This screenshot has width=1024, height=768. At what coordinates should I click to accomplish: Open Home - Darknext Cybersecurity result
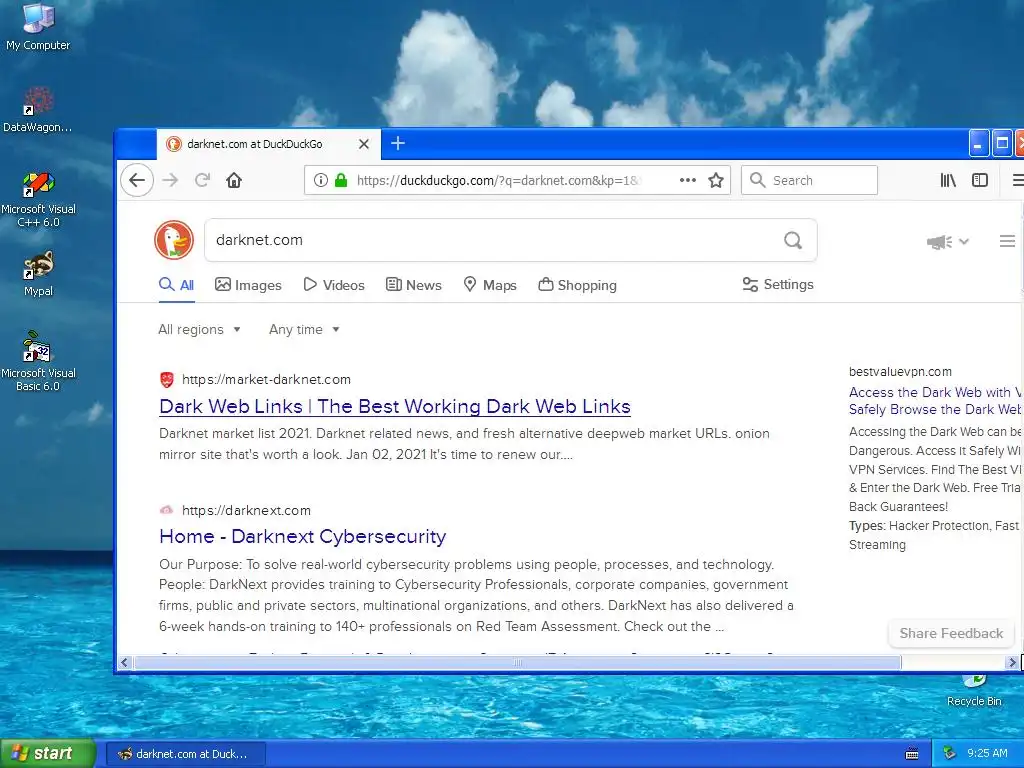302,536
